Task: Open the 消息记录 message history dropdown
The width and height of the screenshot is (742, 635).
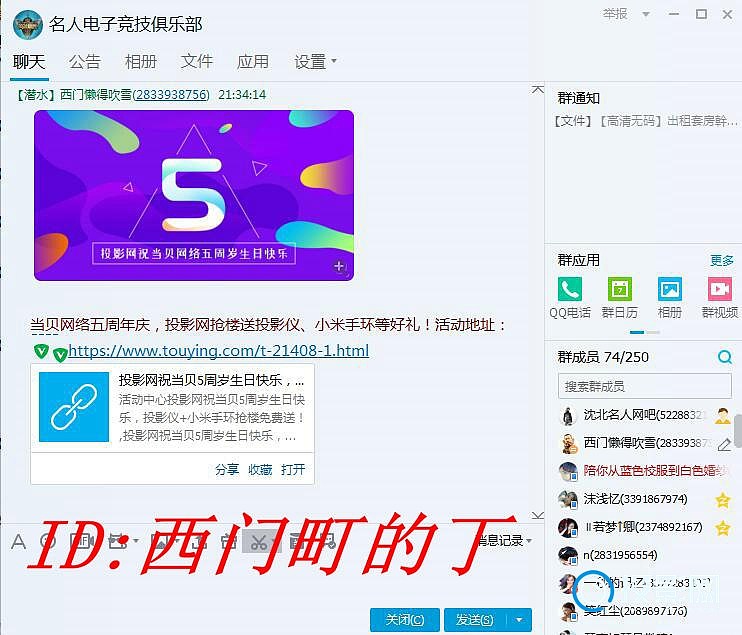Action: pos(505,540)
